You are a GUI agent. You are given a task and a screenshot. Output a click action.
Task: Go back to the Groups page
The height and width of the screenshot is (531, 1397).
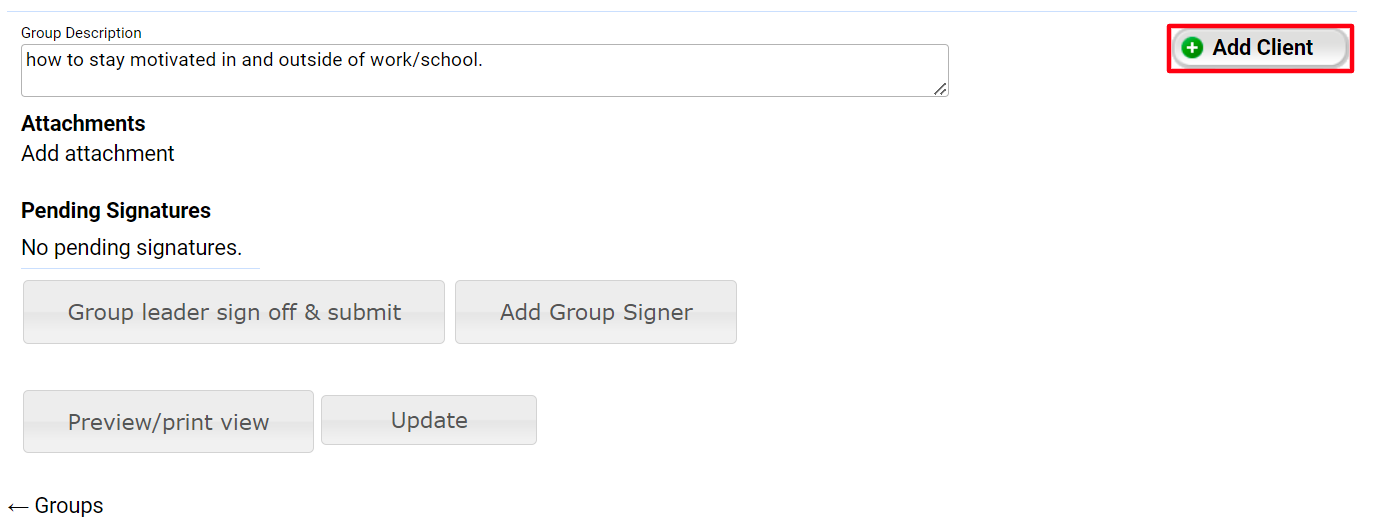pos(68,506)
